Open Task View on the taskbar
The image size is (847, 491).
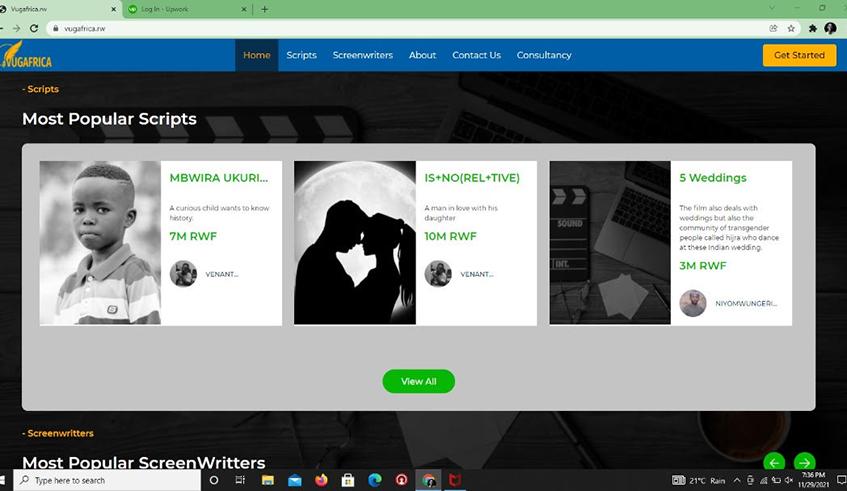coord(240,480)
